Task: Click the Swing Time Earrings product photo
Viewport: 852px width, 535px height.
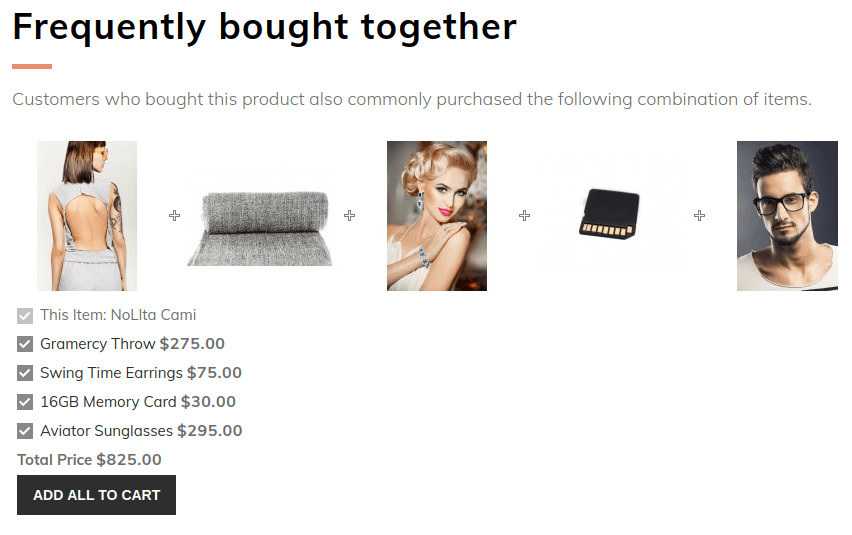Action: (x=437, y=216)
